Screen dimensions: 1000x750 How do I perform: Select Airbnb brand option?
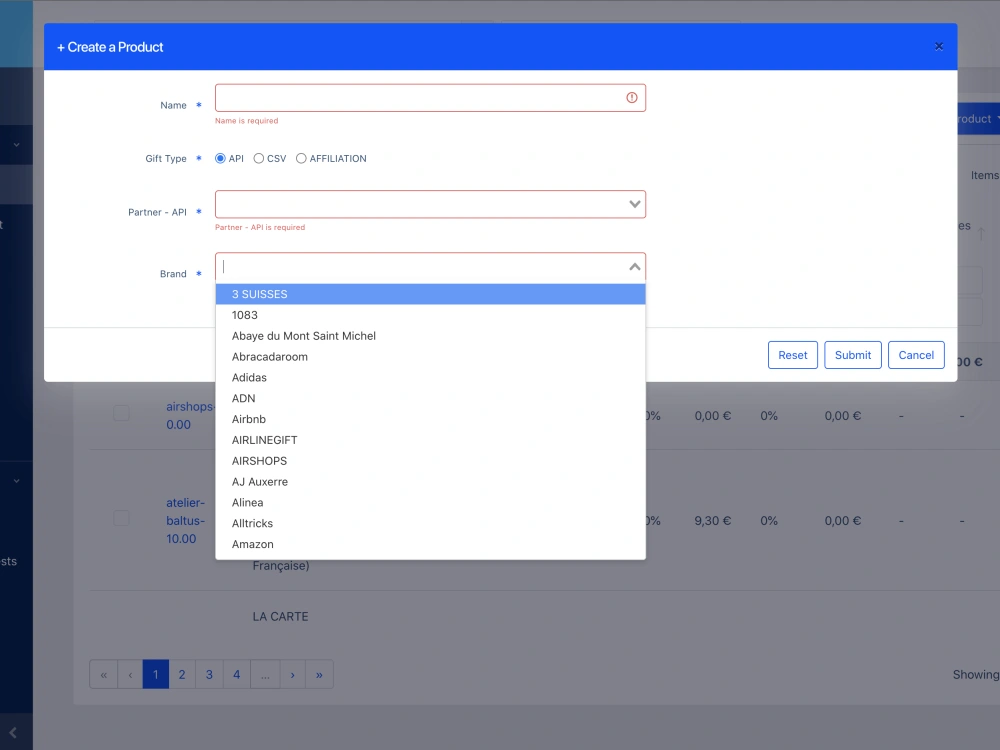tap(430, 419)
